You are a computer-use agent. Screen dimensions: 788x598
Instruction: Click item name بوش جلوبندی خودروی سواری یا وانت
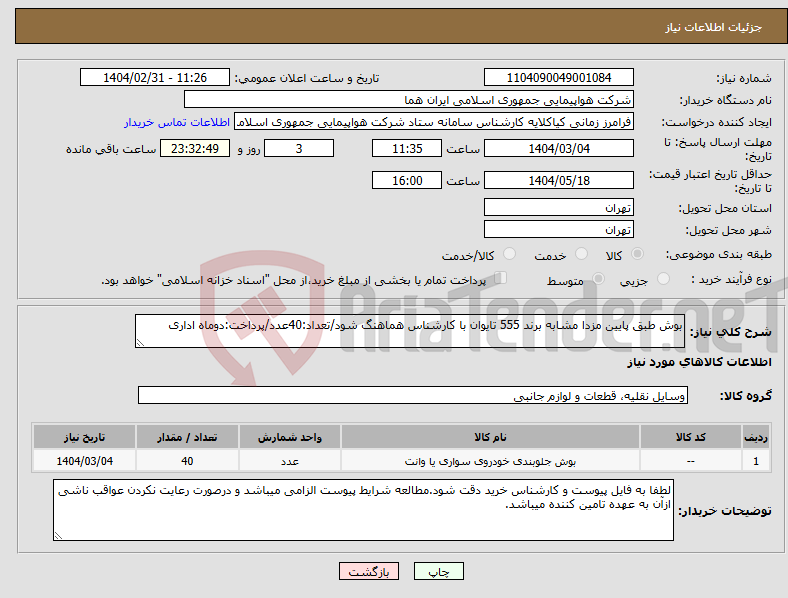coord(490,461)
